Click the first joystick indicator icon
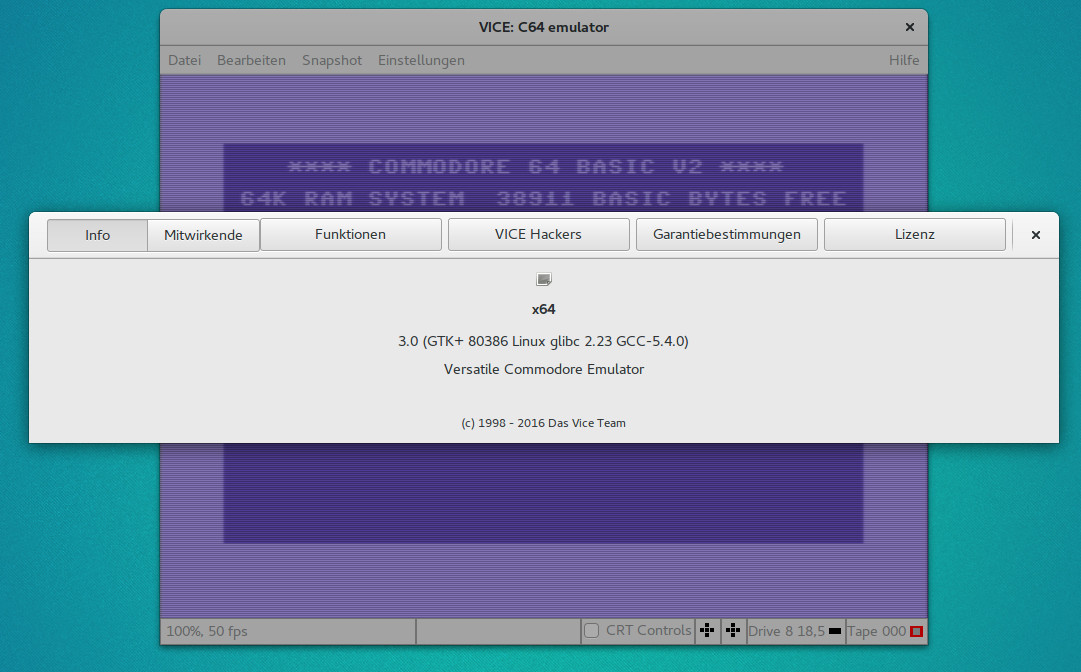The width and height of the screenshot is (1081, 672). click(708, 631)
